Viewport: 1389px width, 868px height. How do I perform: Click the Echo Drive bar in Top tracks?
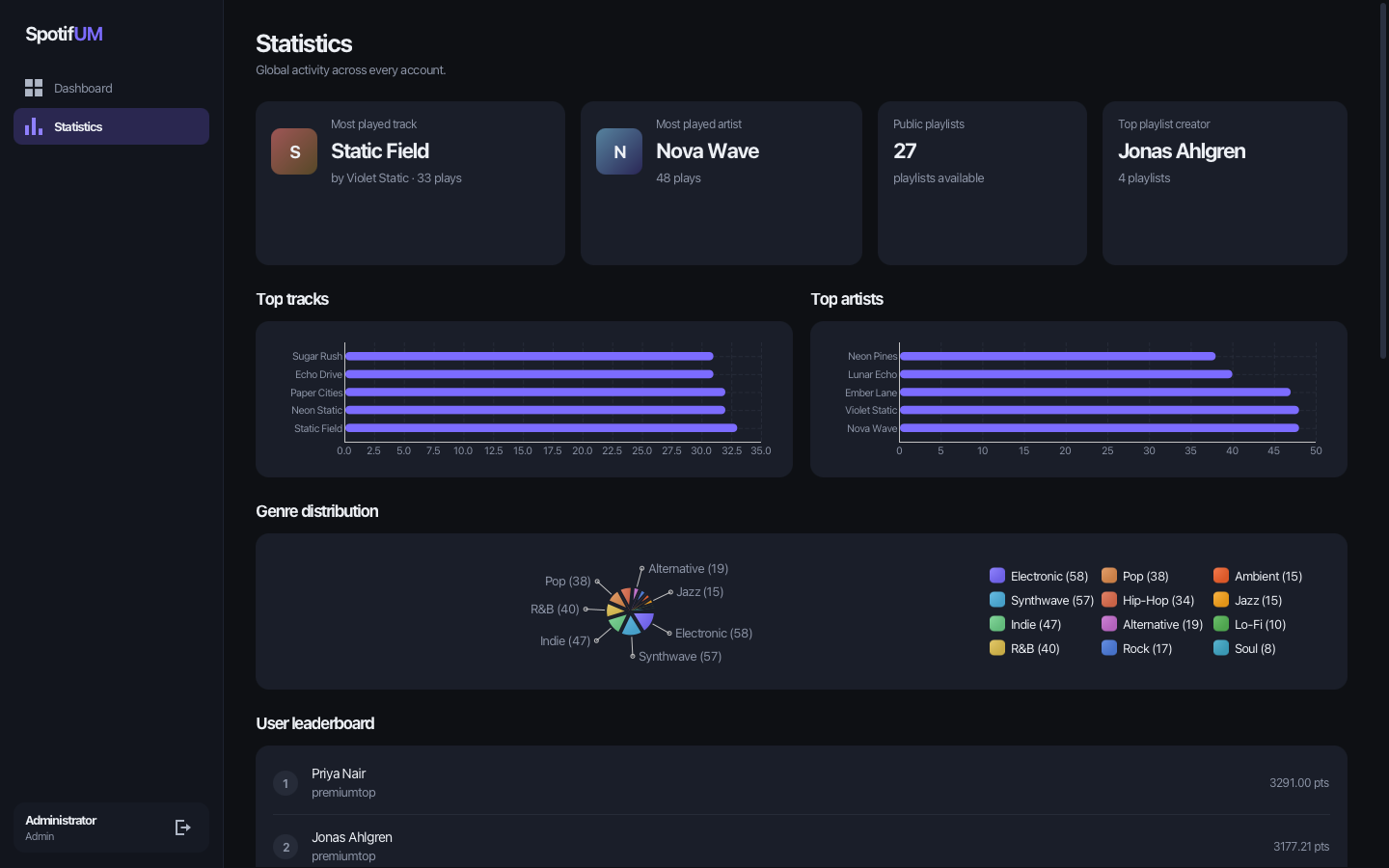pos(529,374)
